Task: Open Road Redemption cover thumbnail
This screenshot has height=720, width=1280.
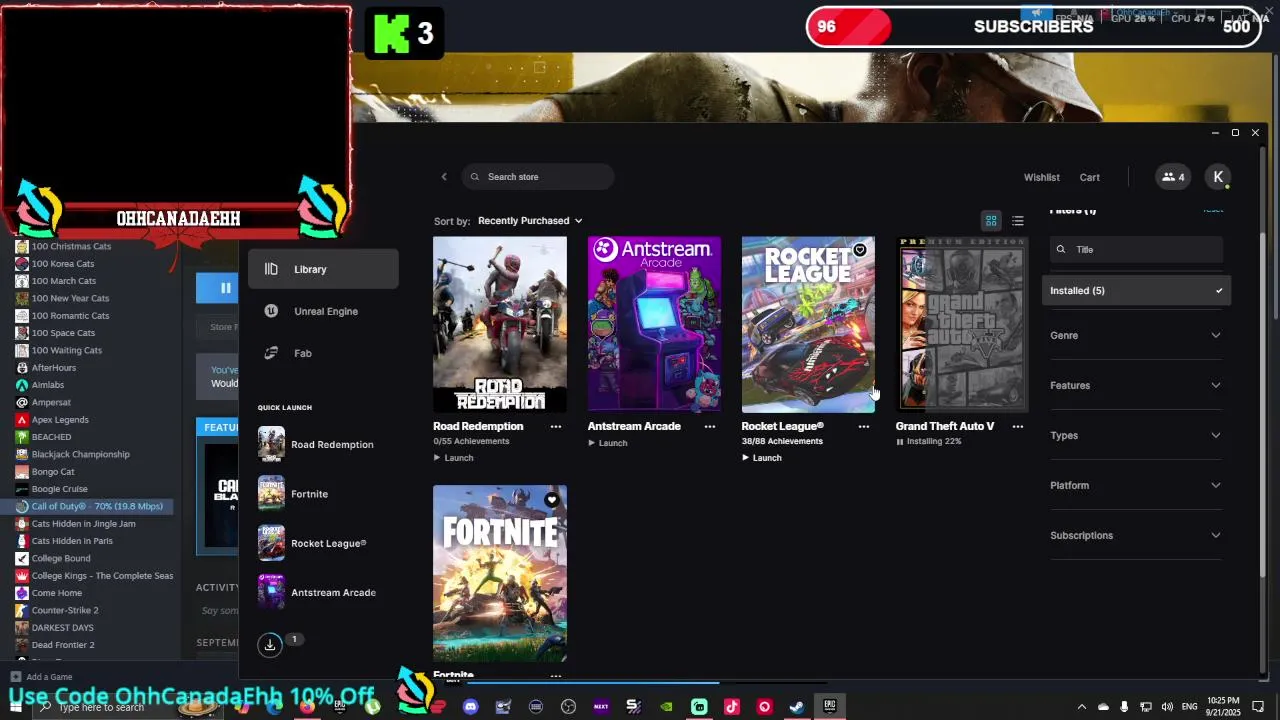Action: pyautogui.click(x=500, y=325)
